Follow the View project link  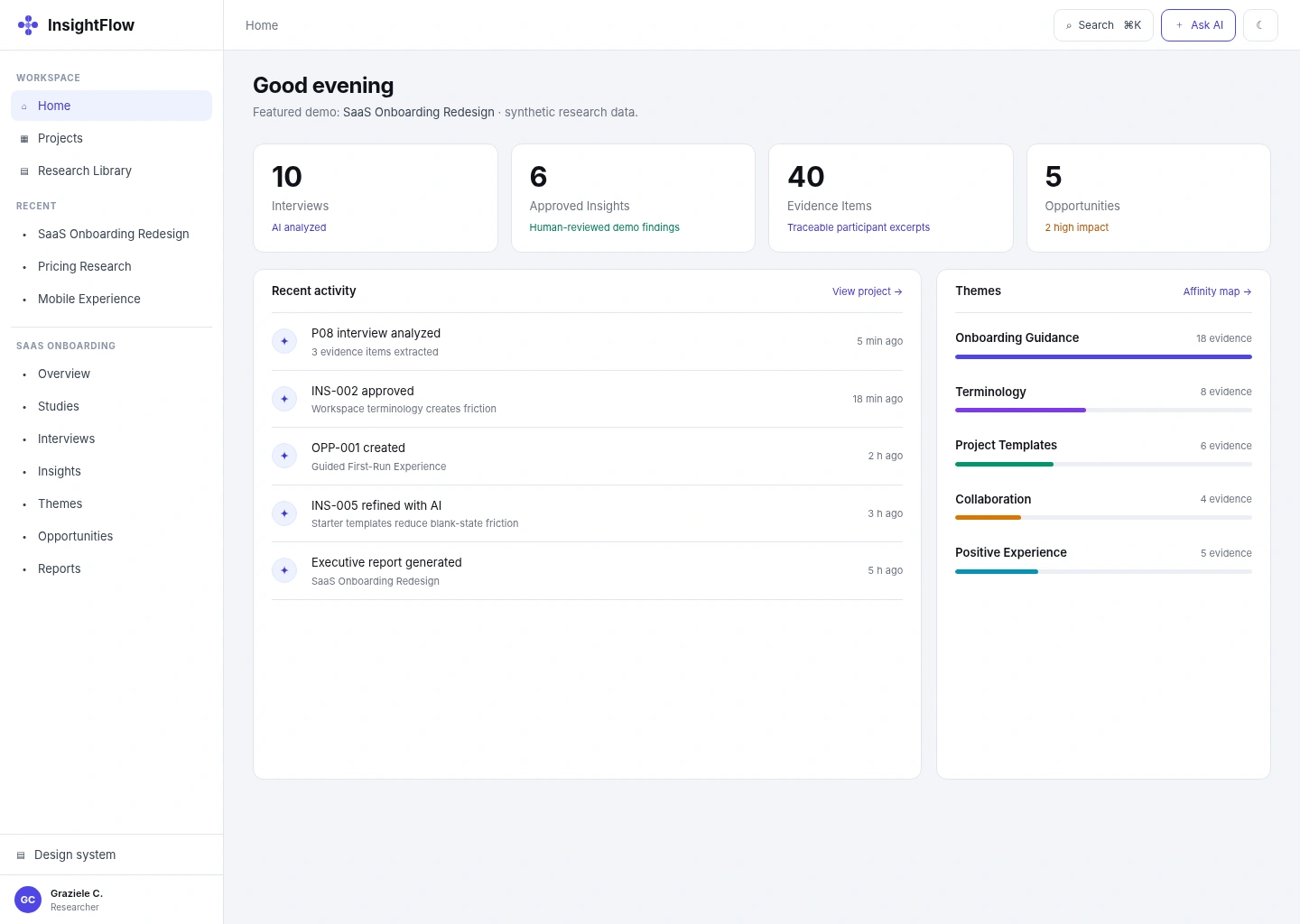pyautogui.click(x=867, y=291)
